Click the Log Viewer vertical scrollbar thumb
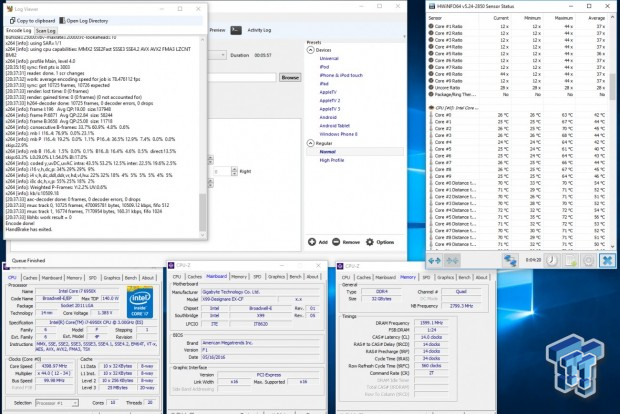Screen dimensions: 620x414 [202, 213]
